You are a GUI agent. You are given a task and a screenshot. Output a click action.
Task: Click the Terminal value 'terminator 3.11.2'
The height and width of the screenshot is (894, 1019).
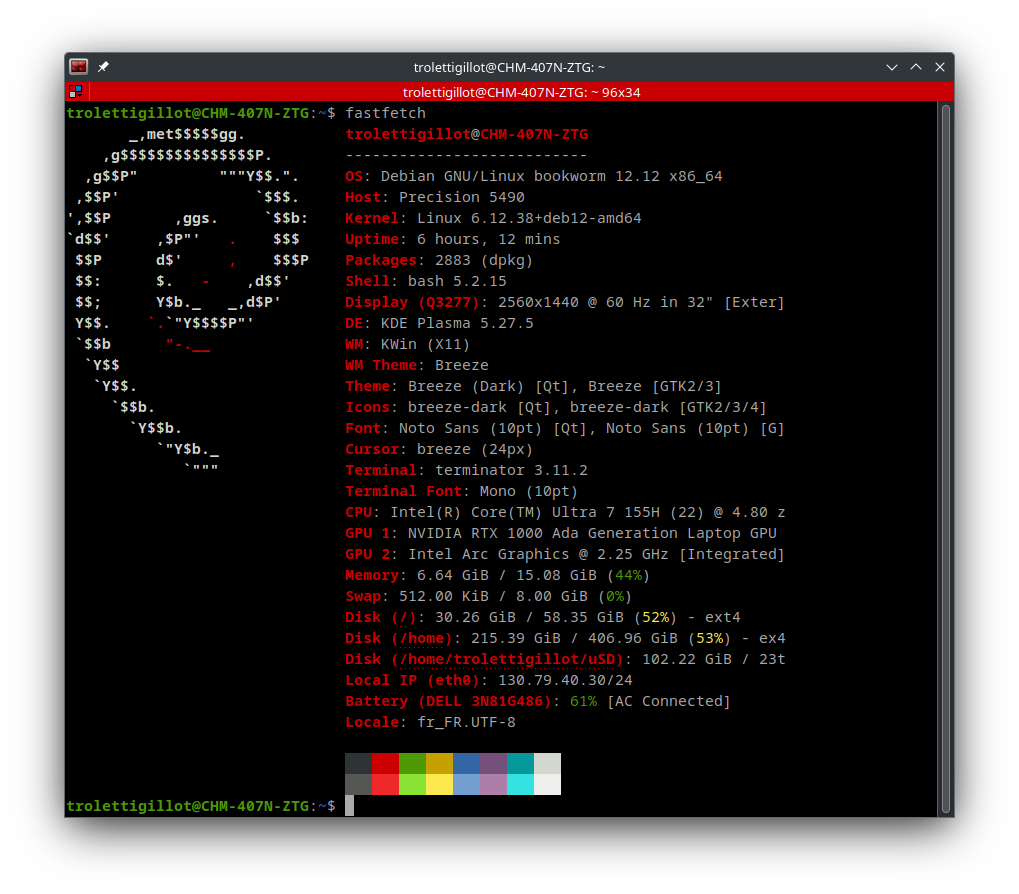[x=511, y=470]
